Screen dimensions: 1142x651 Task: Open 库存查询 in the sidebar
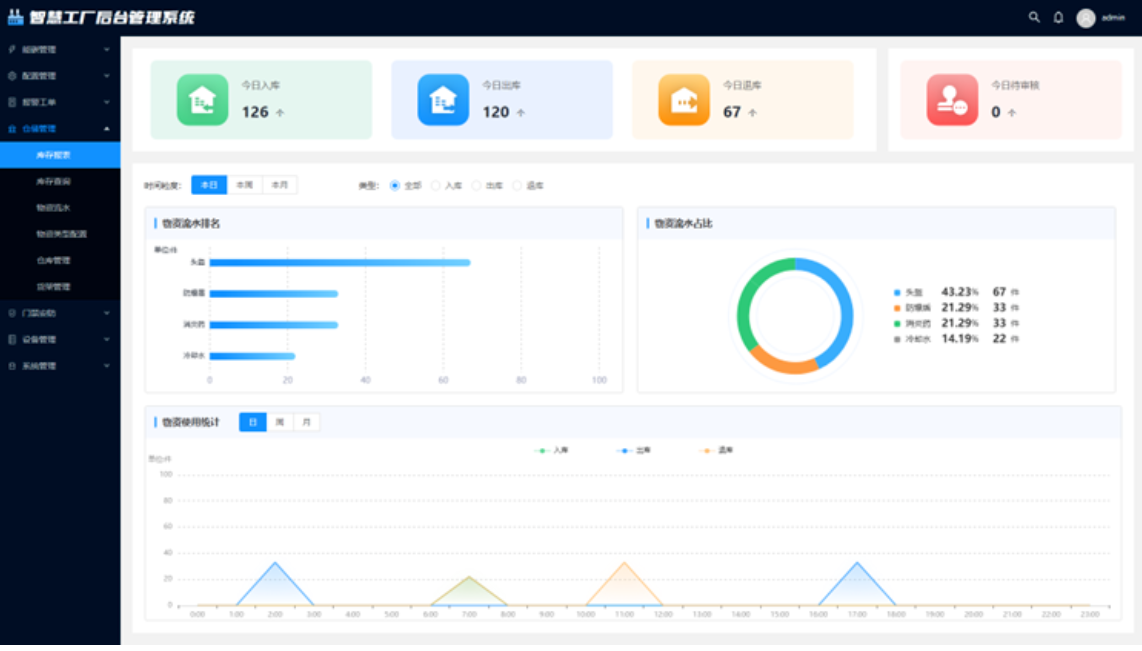tap(54, 182)
